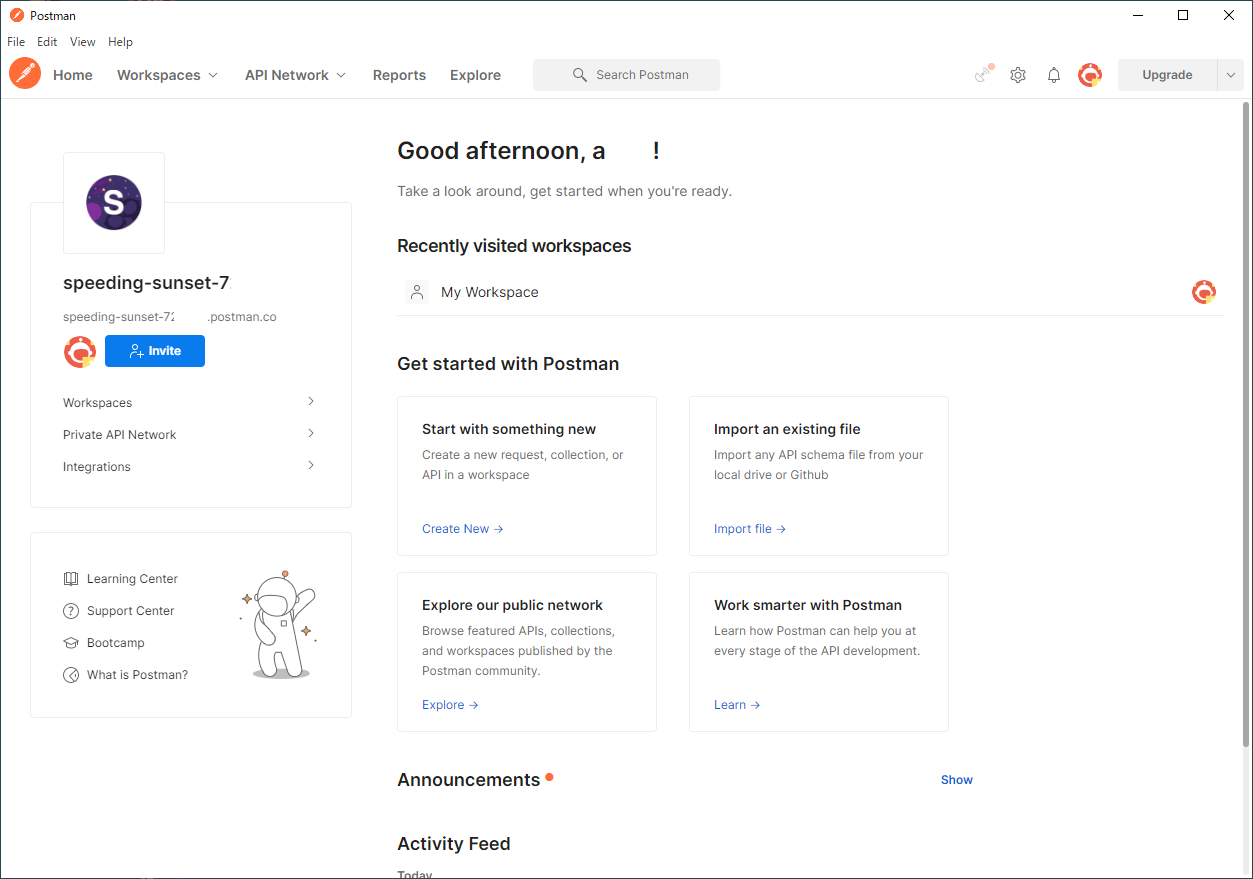Click the Create New link
Screen dimensions: 1253x879
tap(462, 529)
